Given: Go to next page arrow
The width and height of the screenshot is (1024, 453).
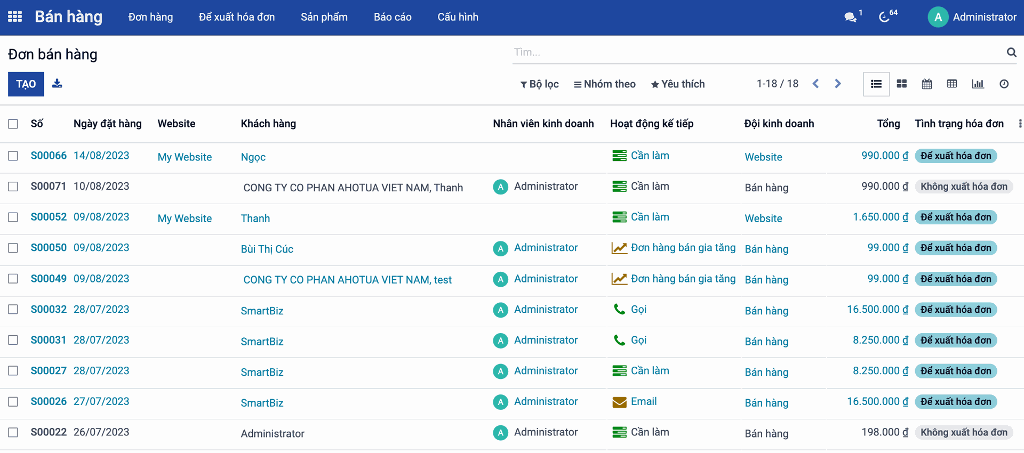Looking at the screenshot, I should coord(838,84).
